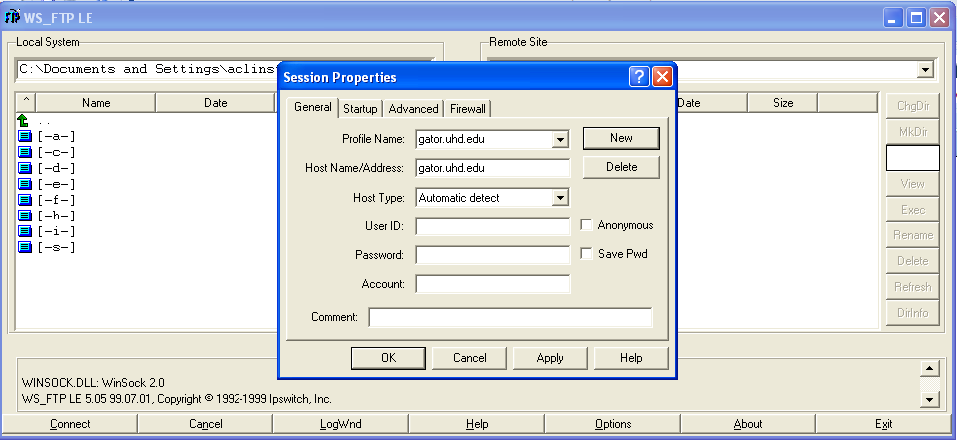Click the User ID input field
The height and width of the screenshot is (440, 957).
pos(492,226)
